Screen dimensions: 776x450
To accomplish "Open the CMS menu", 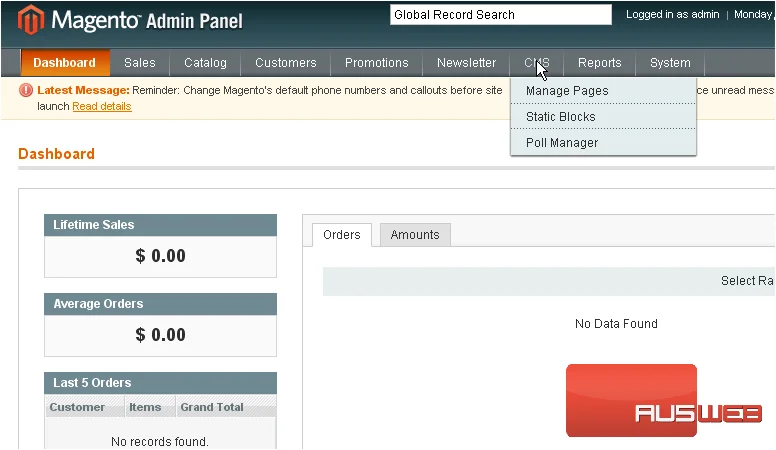I will click(x=537, y=63).
